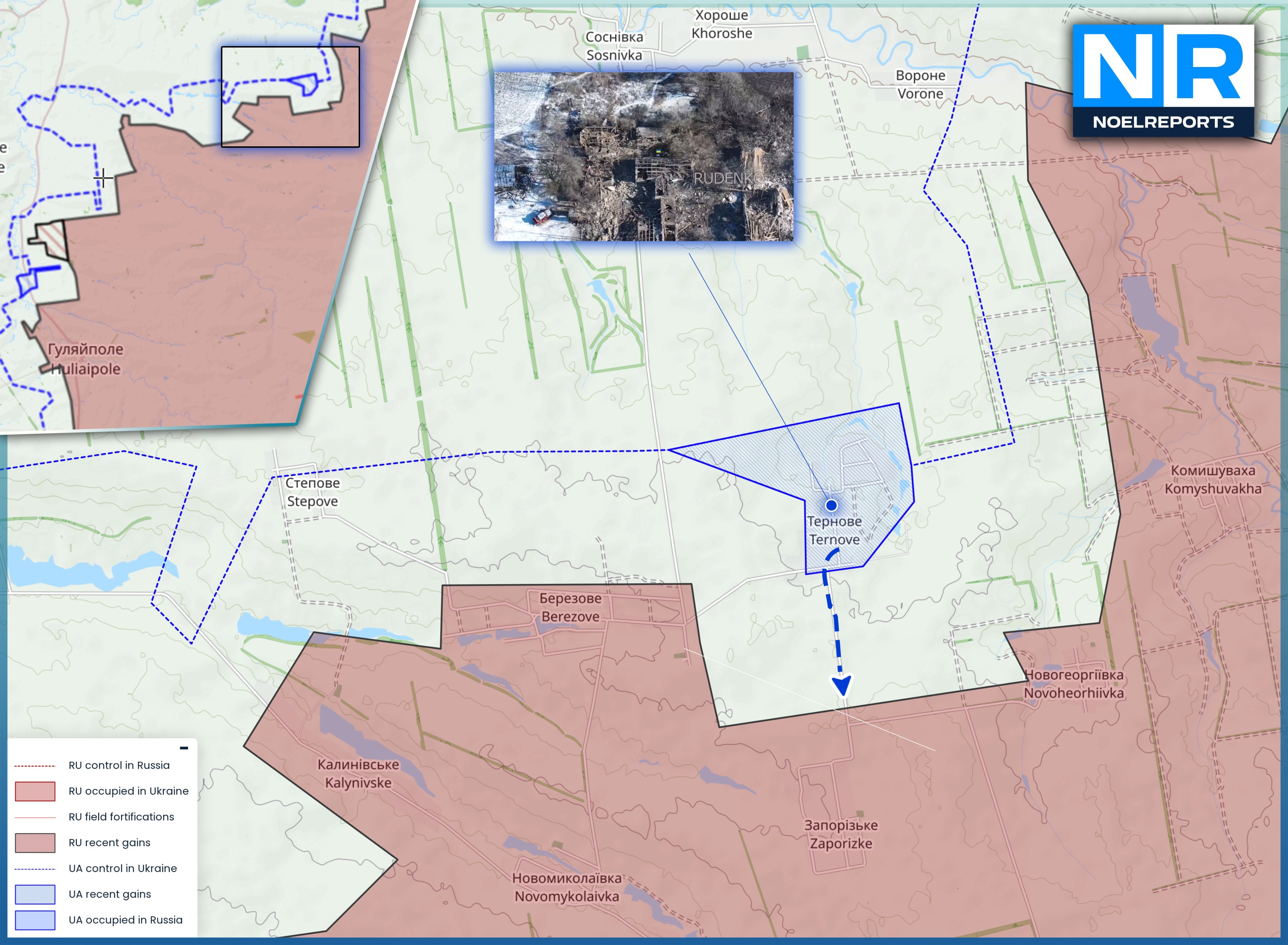Click the RU field fortifications line symbol
This screenshot has height=945, width=1288.
tap(35, 817)
